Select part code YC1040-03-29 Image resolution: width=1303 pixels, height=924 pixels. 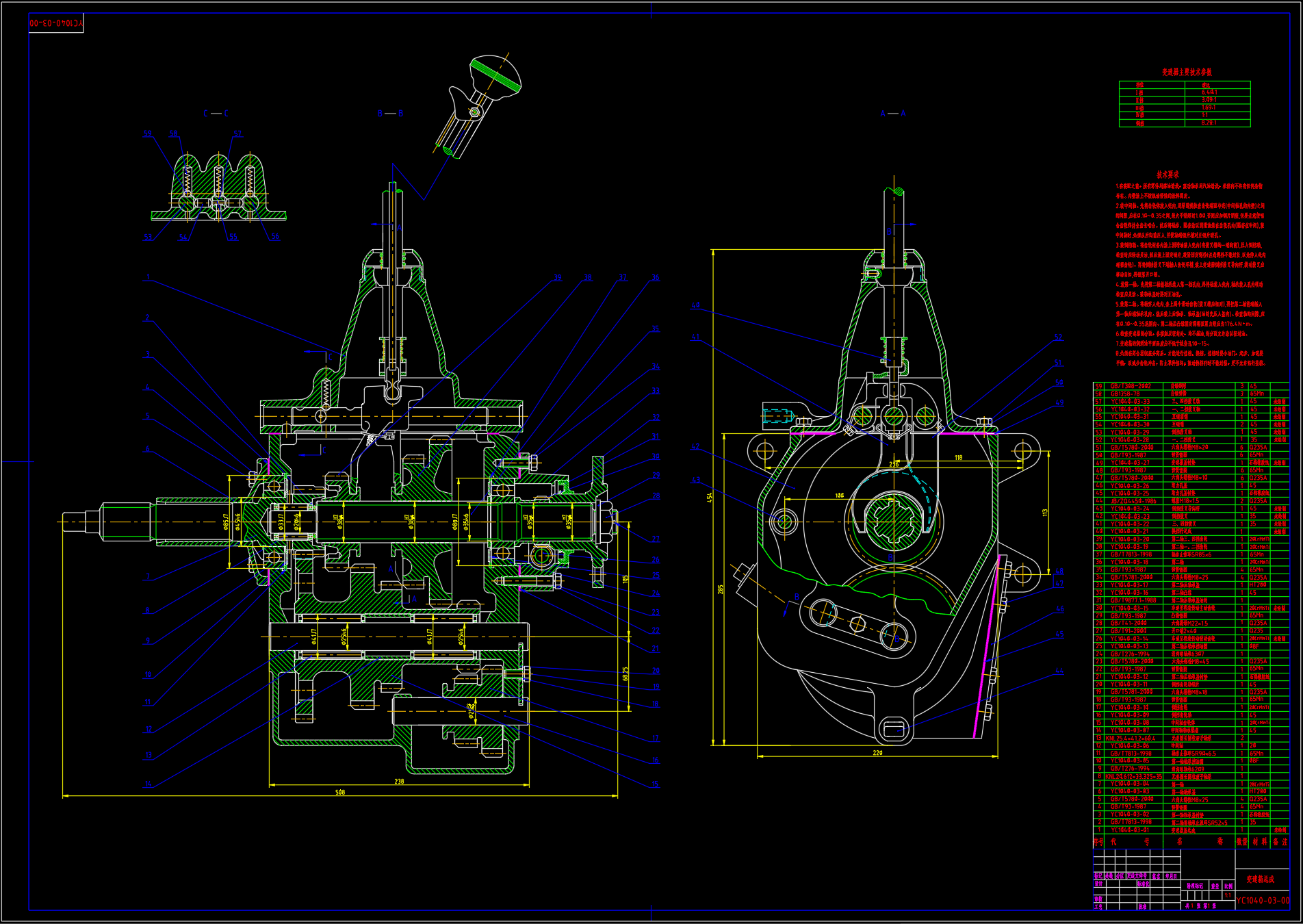1131,433
